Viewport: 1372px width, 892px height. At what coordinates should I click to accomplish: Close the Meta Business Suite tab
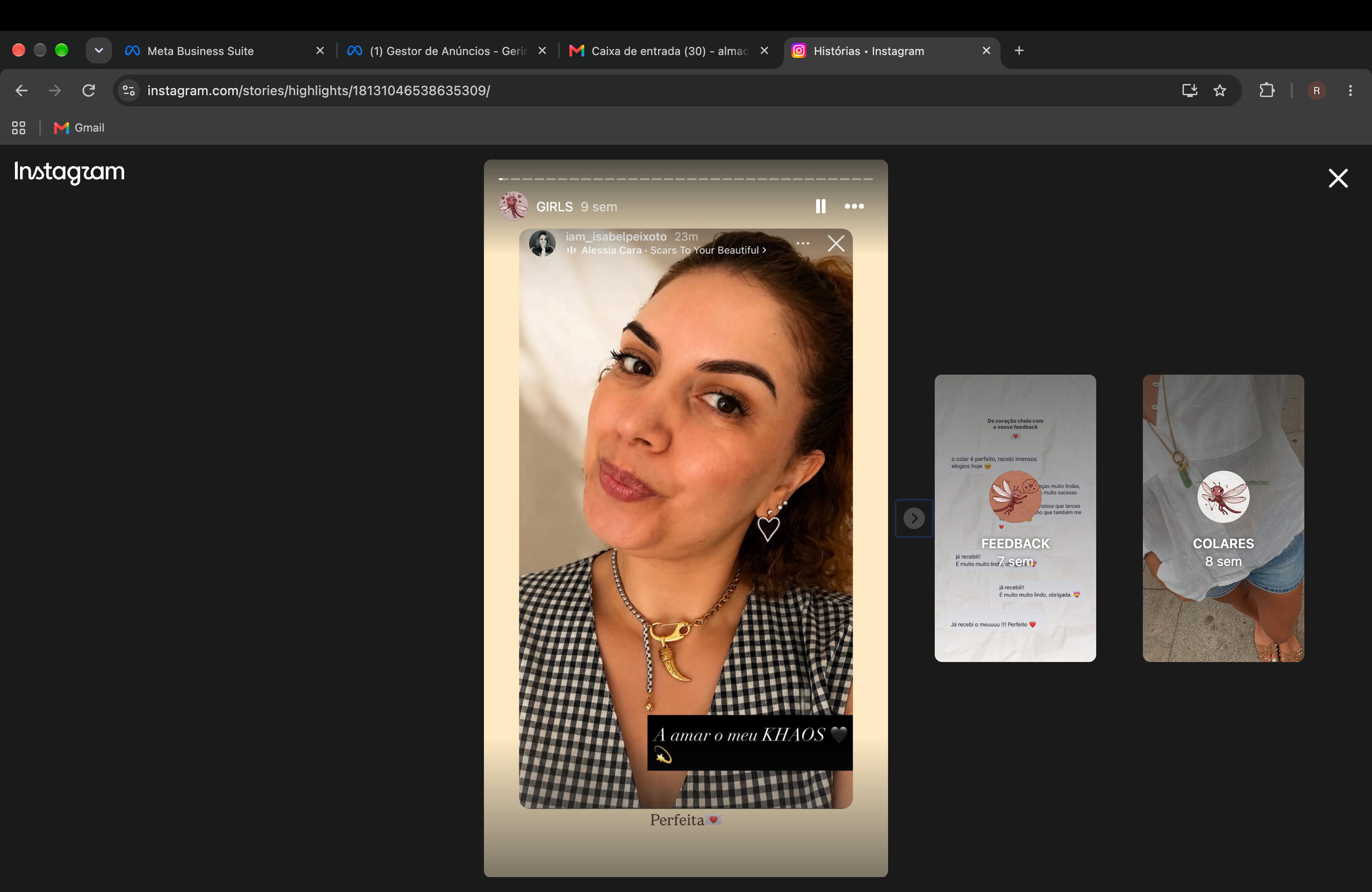320,51
